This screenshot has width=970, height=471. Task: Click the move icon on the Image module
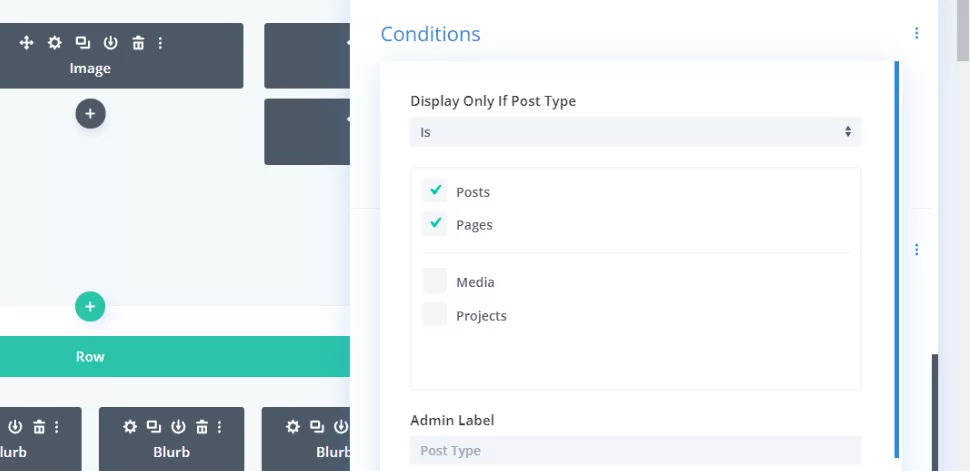(x=26, y=43)
